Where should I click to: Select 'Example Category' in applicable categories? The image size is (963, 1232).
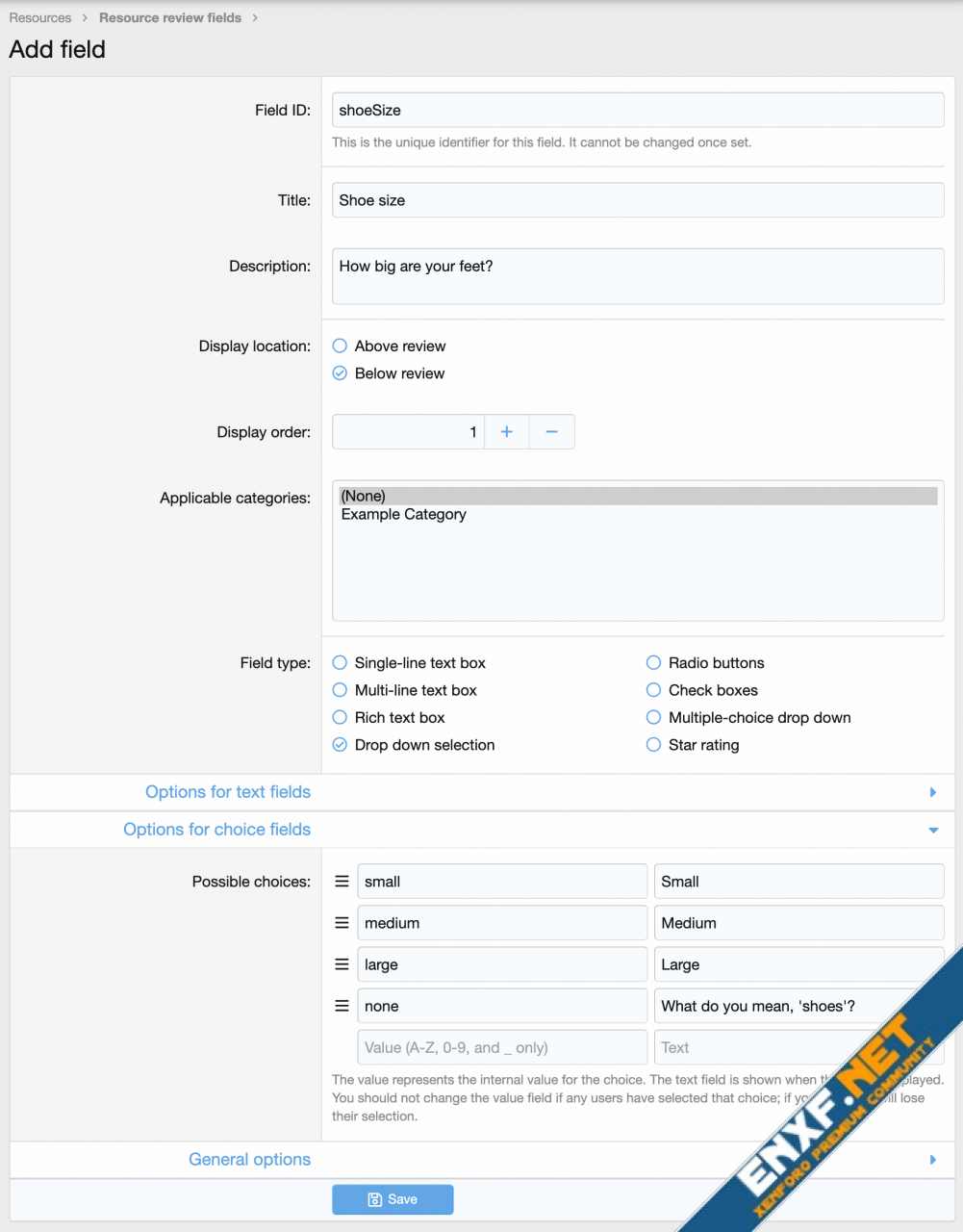click(403, 514)
